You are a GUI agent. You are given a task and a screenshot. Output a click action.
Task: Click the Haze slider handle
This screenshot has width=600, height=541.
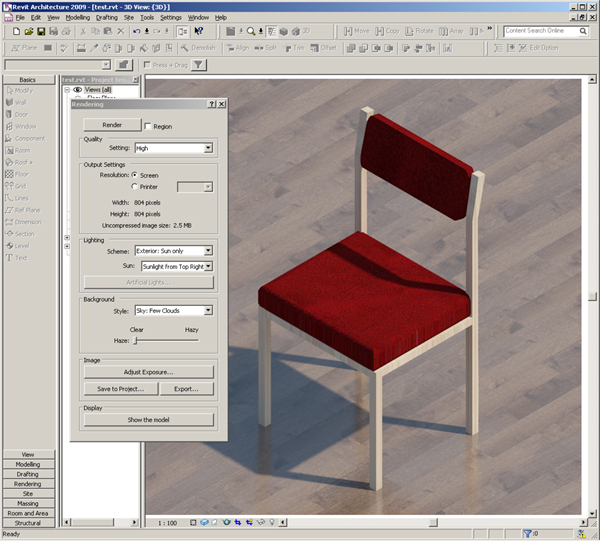[135, 341]
